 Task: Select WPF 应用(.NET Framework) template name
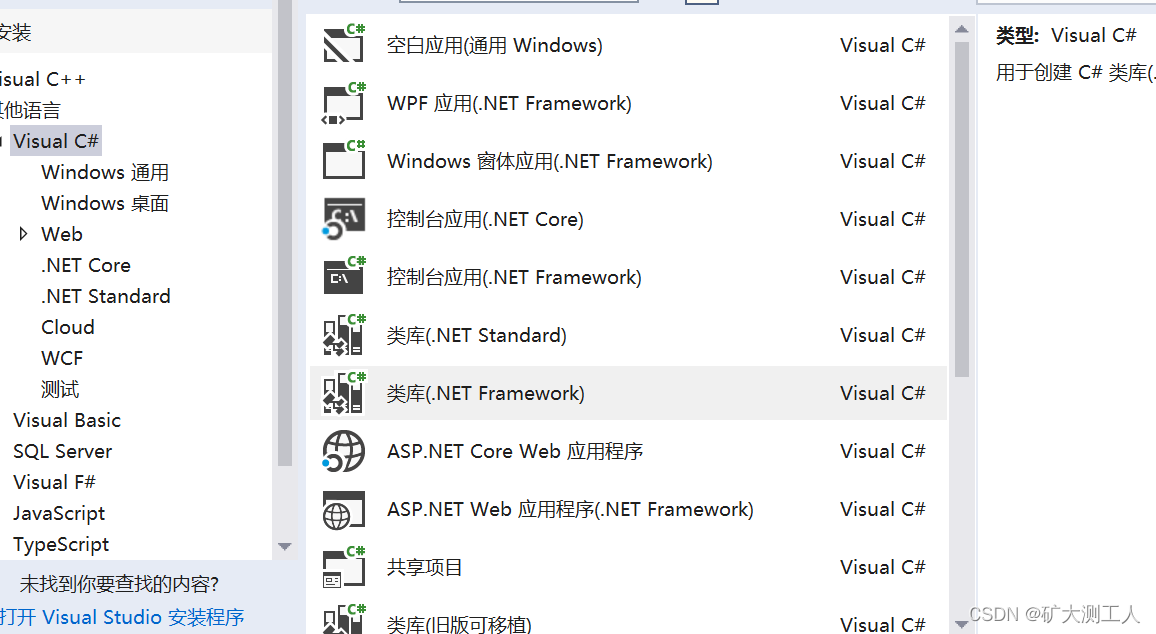click(509, 103)
